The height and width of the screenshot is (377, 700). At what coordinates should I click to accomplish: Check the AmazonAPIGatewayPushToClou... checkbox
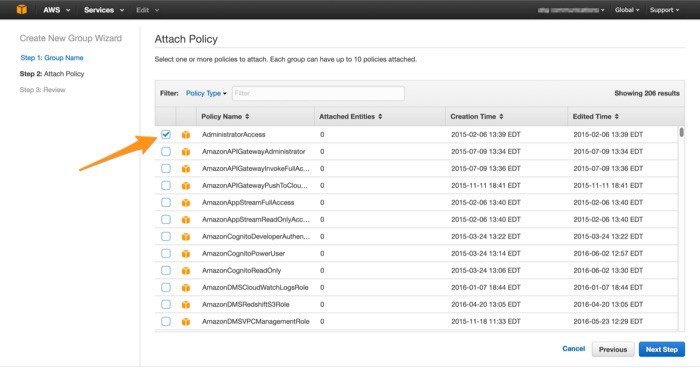[166, 185]
